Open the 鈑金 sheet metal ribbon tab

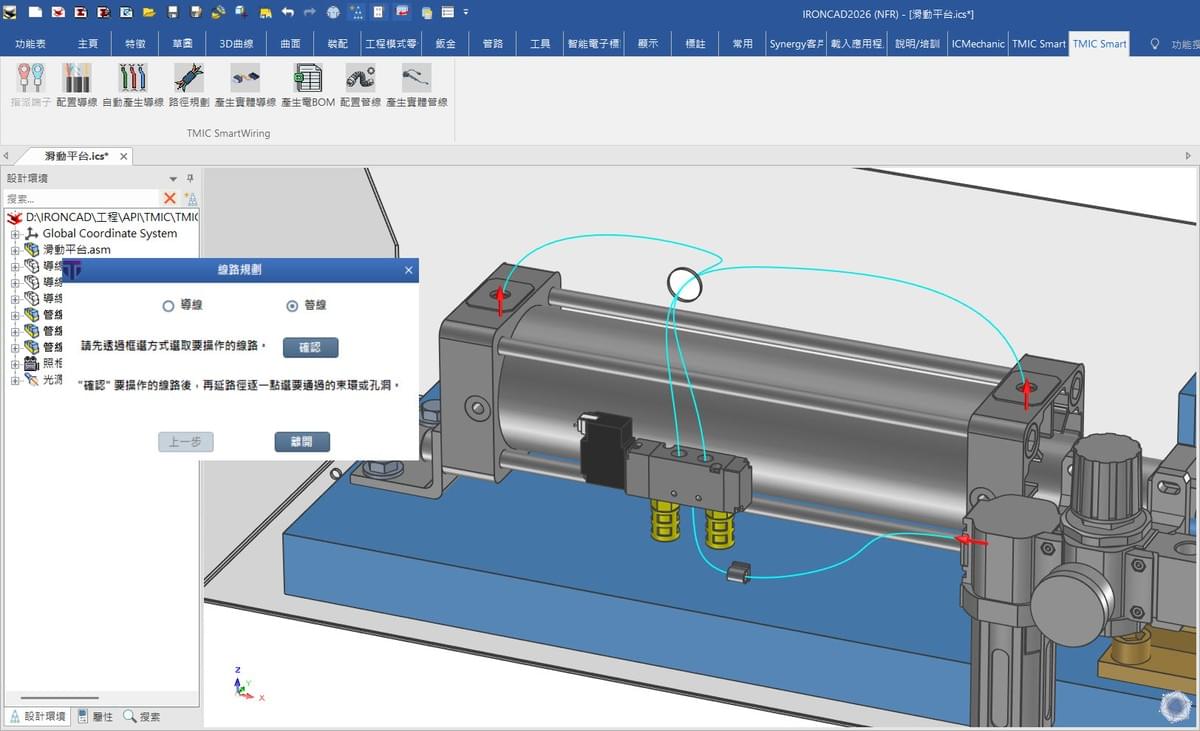point(445,44)
